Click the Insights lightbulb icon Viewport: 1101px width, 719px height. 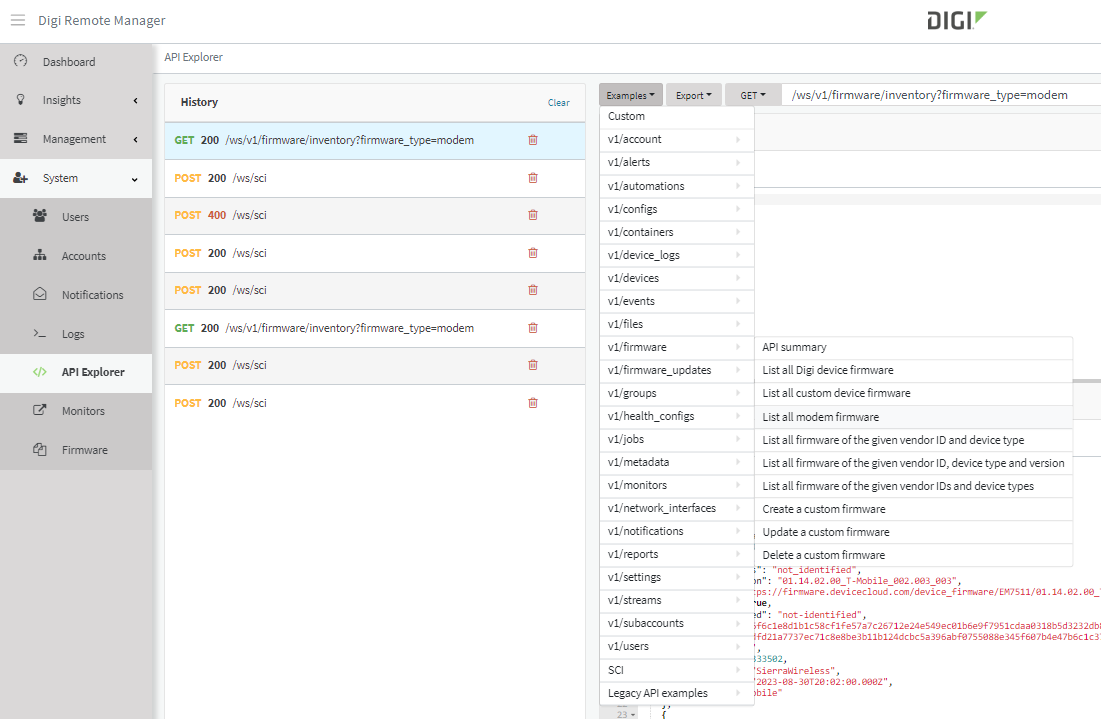click(x=20, y=100)
